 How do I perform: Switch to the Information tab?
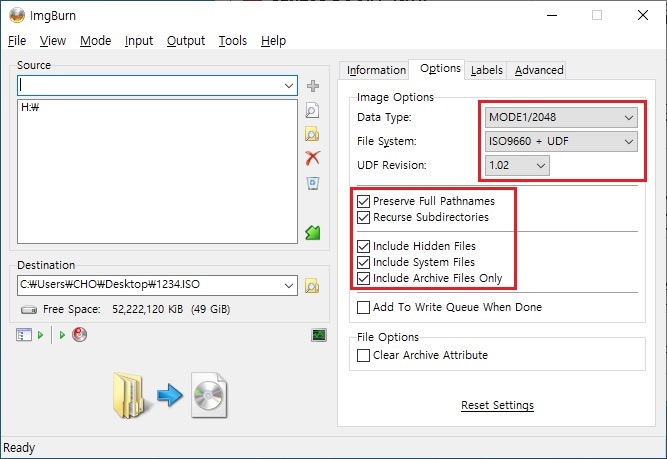tap(376, 70)
